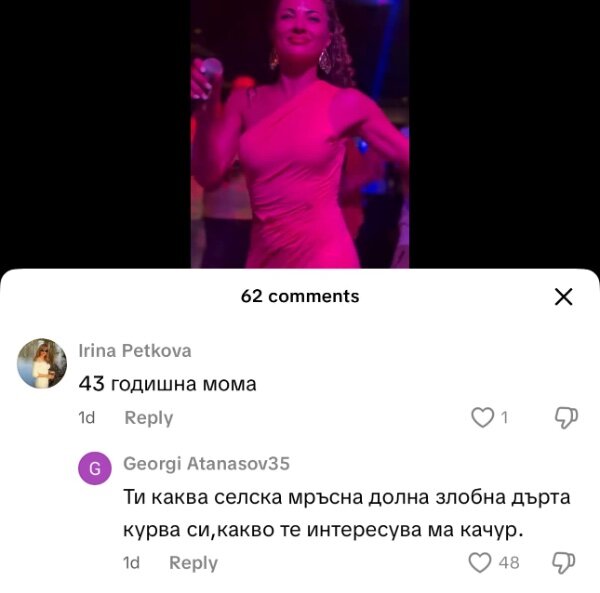Select Georgi's reply text starting 'Ти каква'
Viewport: 600px width, 593px height.
pyautogui.click(x=347, y=514)
